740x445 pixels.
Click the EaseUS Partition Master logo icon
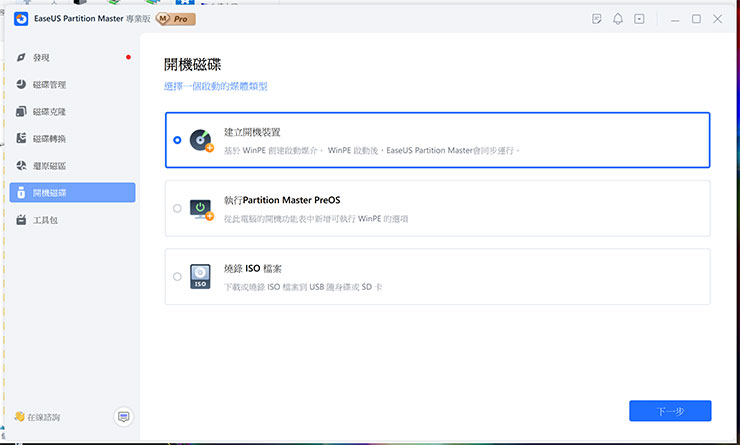[21, 19]
